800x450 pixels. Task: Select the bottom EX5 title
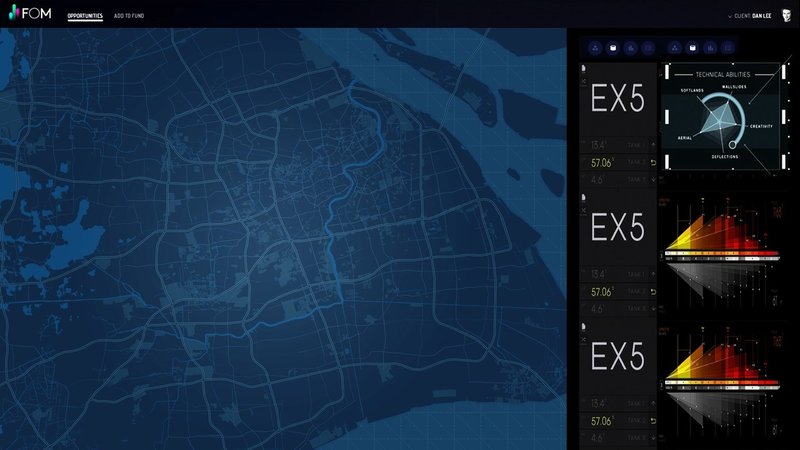pyautogui.click(x=617, y=356)
